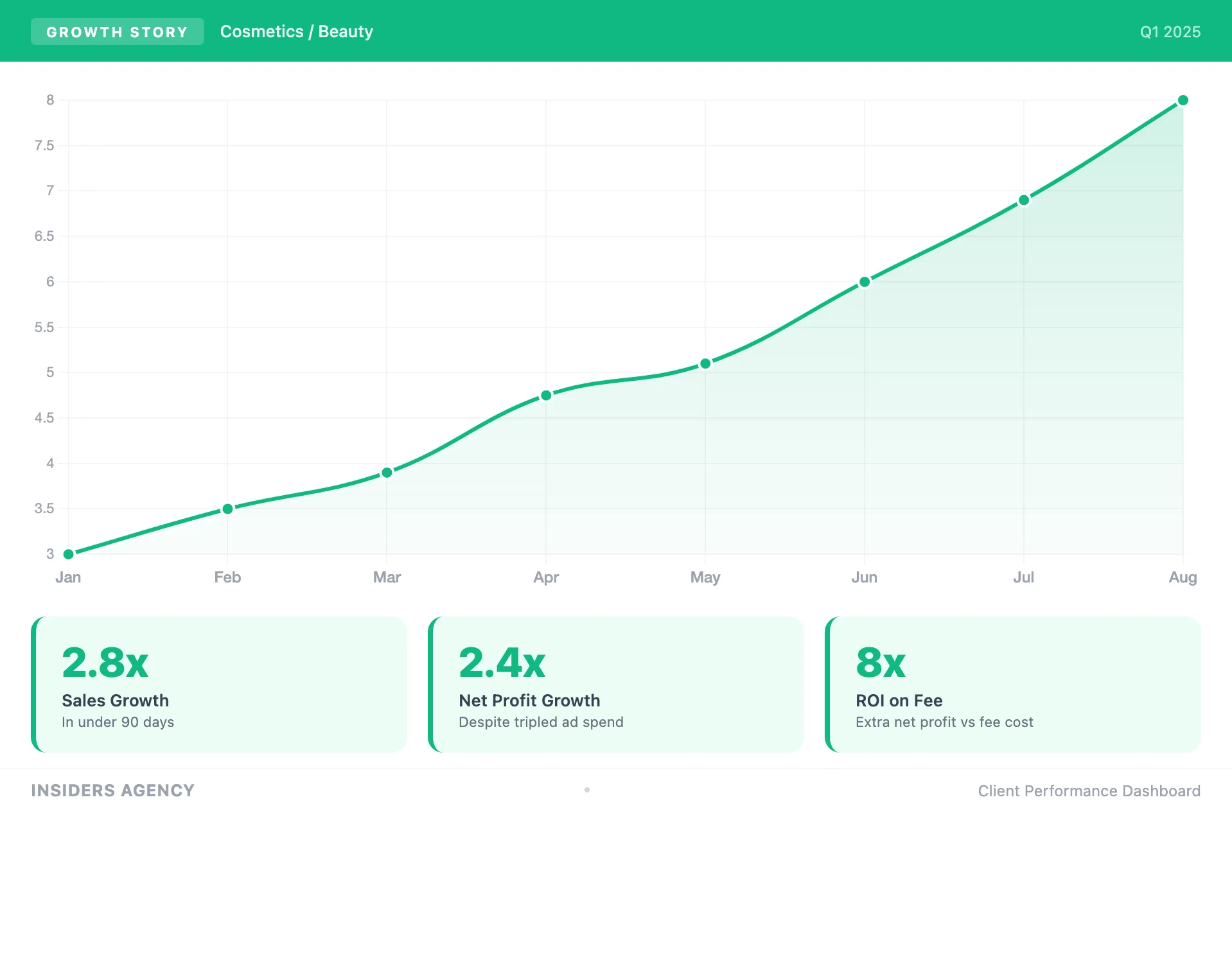Screen dimensions: 1232x953
Task: Select the Apr chart data point
Action: (546, 396)
